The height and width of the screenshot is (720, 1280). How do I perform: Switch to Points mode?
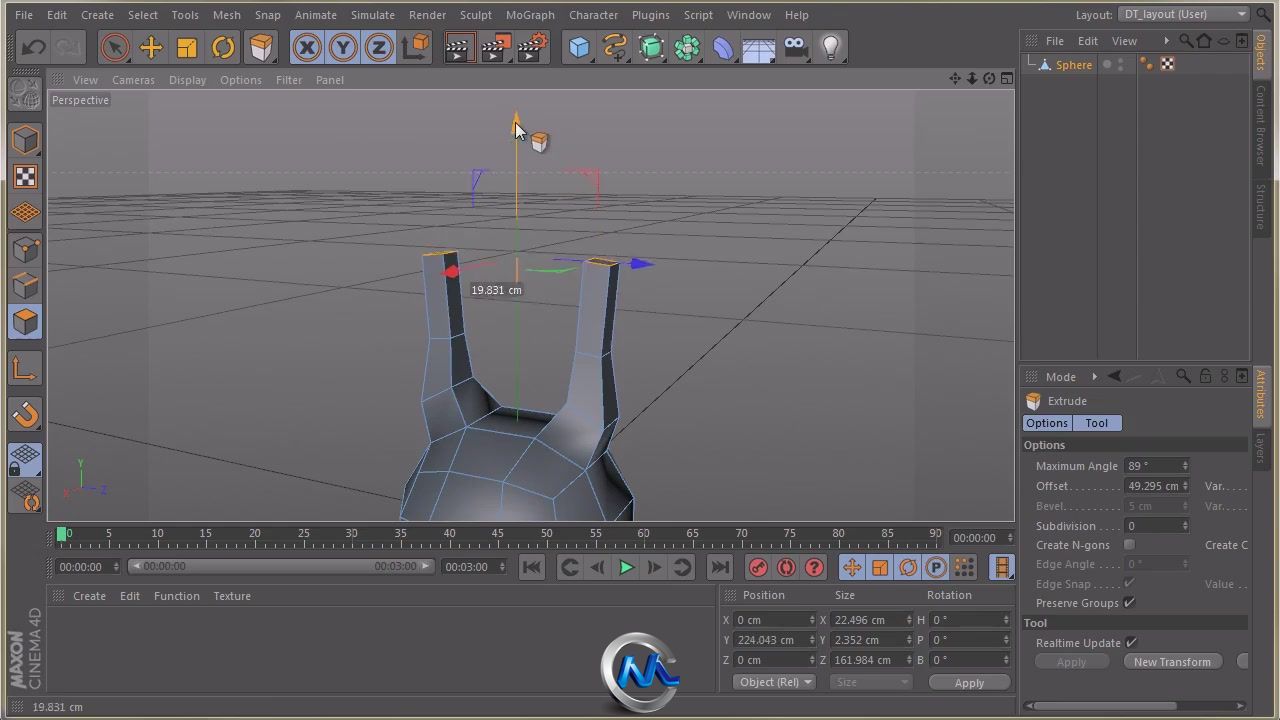[x=26, y=250]
